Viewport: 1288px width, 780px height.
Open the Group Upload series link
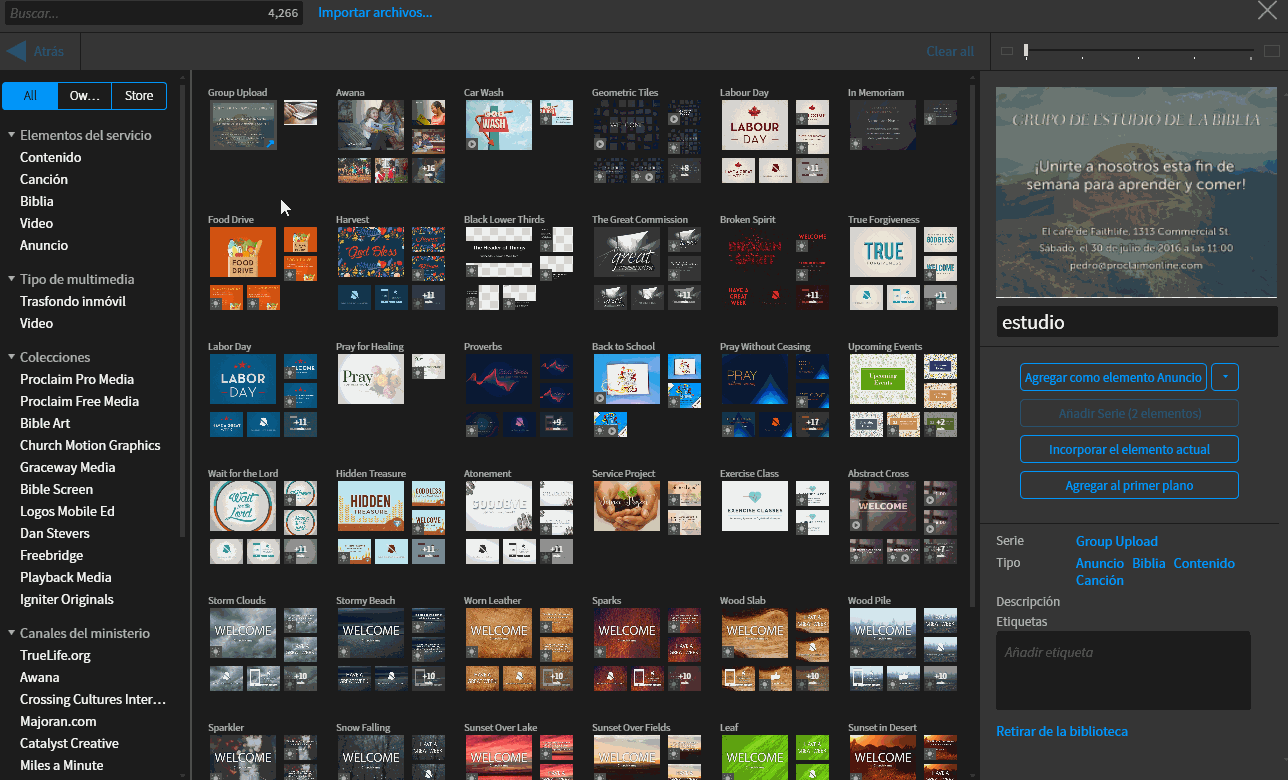pos(1117,541)
